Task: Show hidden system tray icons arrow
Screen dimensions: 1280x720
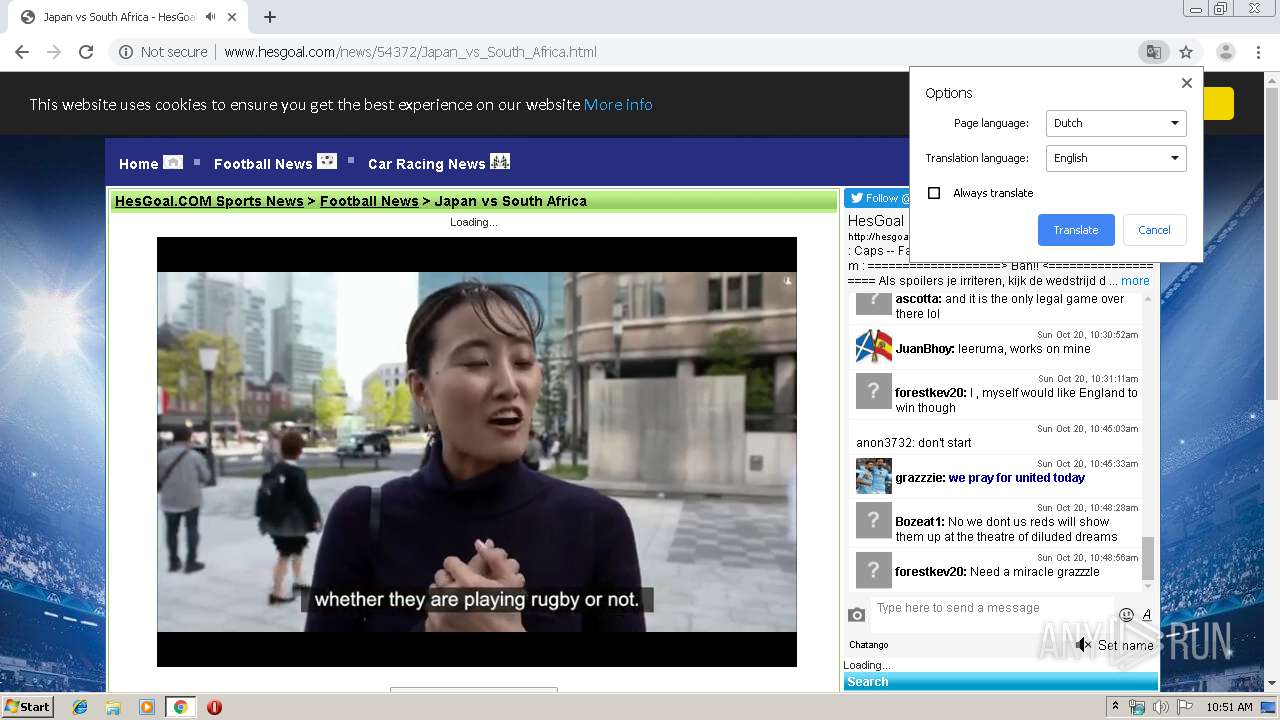Action: point(1116,707)
